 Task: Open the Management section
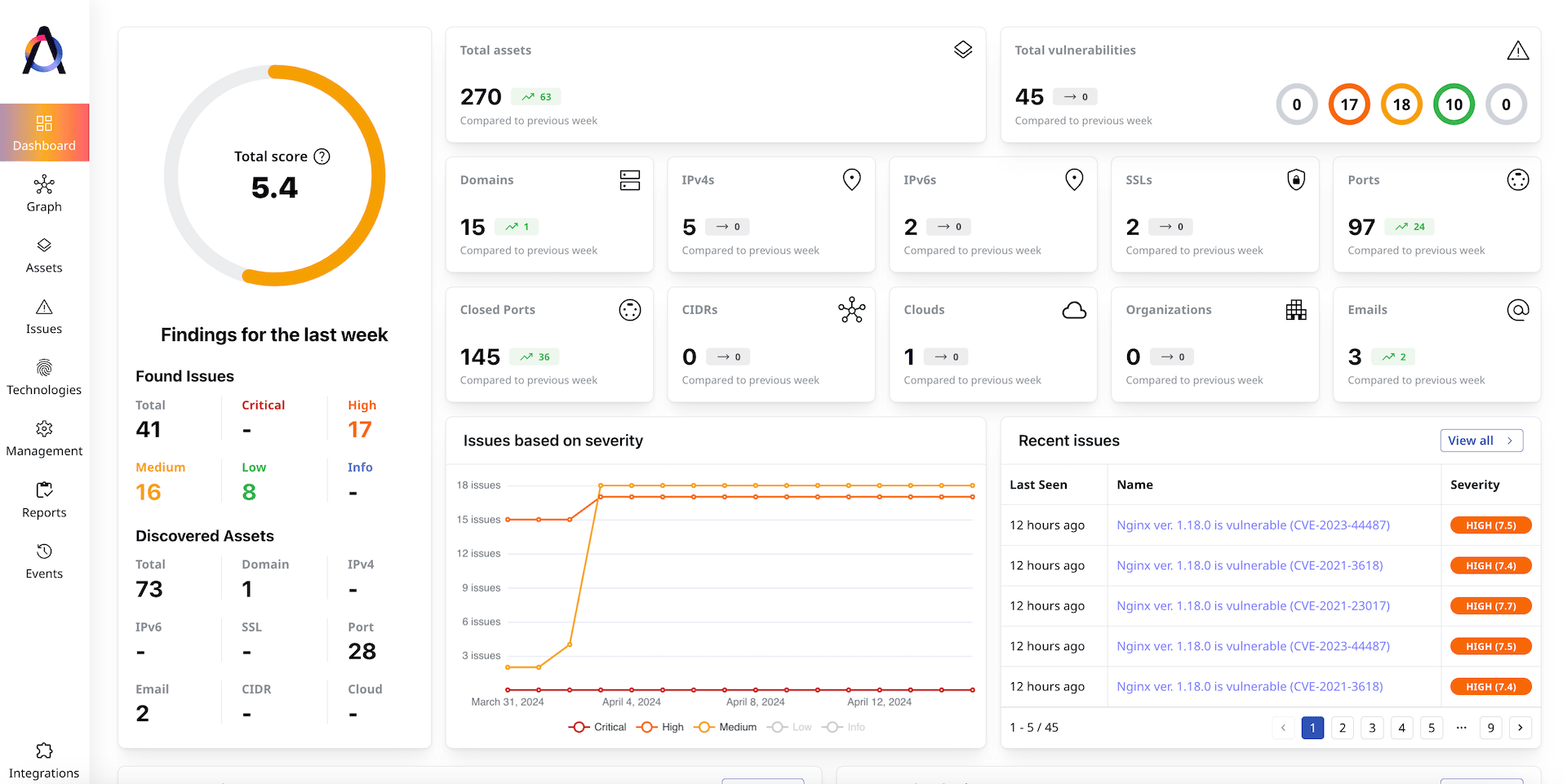[x=44, y=439]
